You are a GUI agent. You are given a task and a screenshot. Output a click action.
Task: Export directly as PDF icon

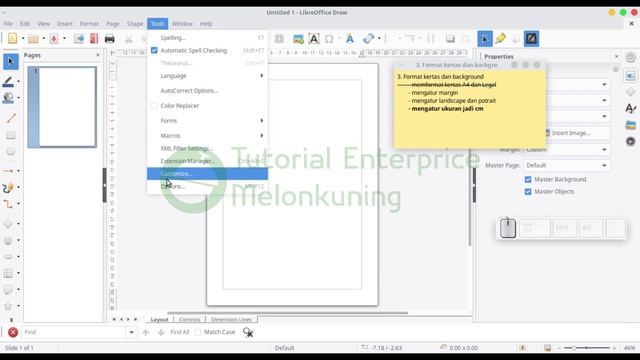[94, 39]
